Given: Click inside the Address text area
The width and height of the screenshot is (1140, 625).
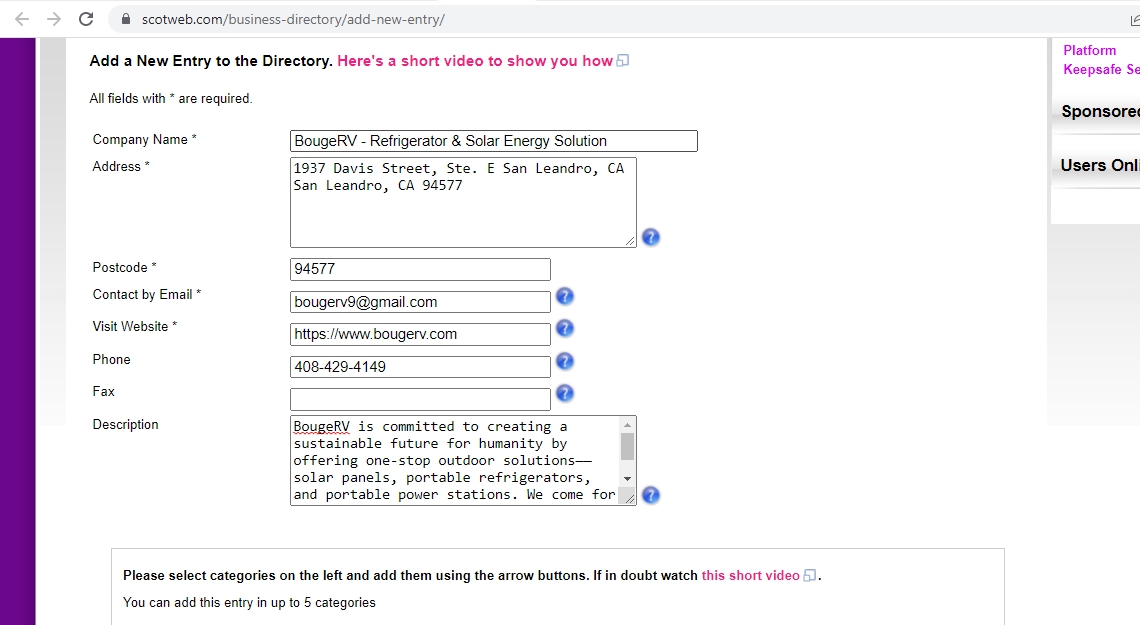Looking at the screenshot, I should pyautogui.click(x=462, y=210).
